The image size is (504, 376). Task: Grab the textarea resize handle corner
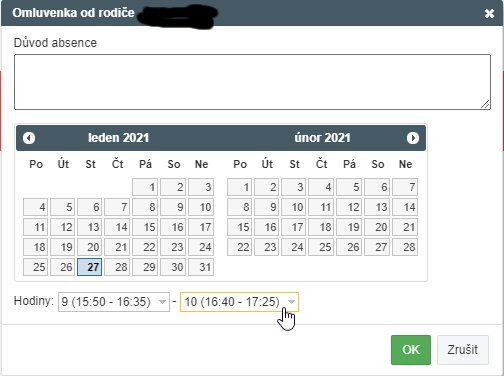click(486, 104)
